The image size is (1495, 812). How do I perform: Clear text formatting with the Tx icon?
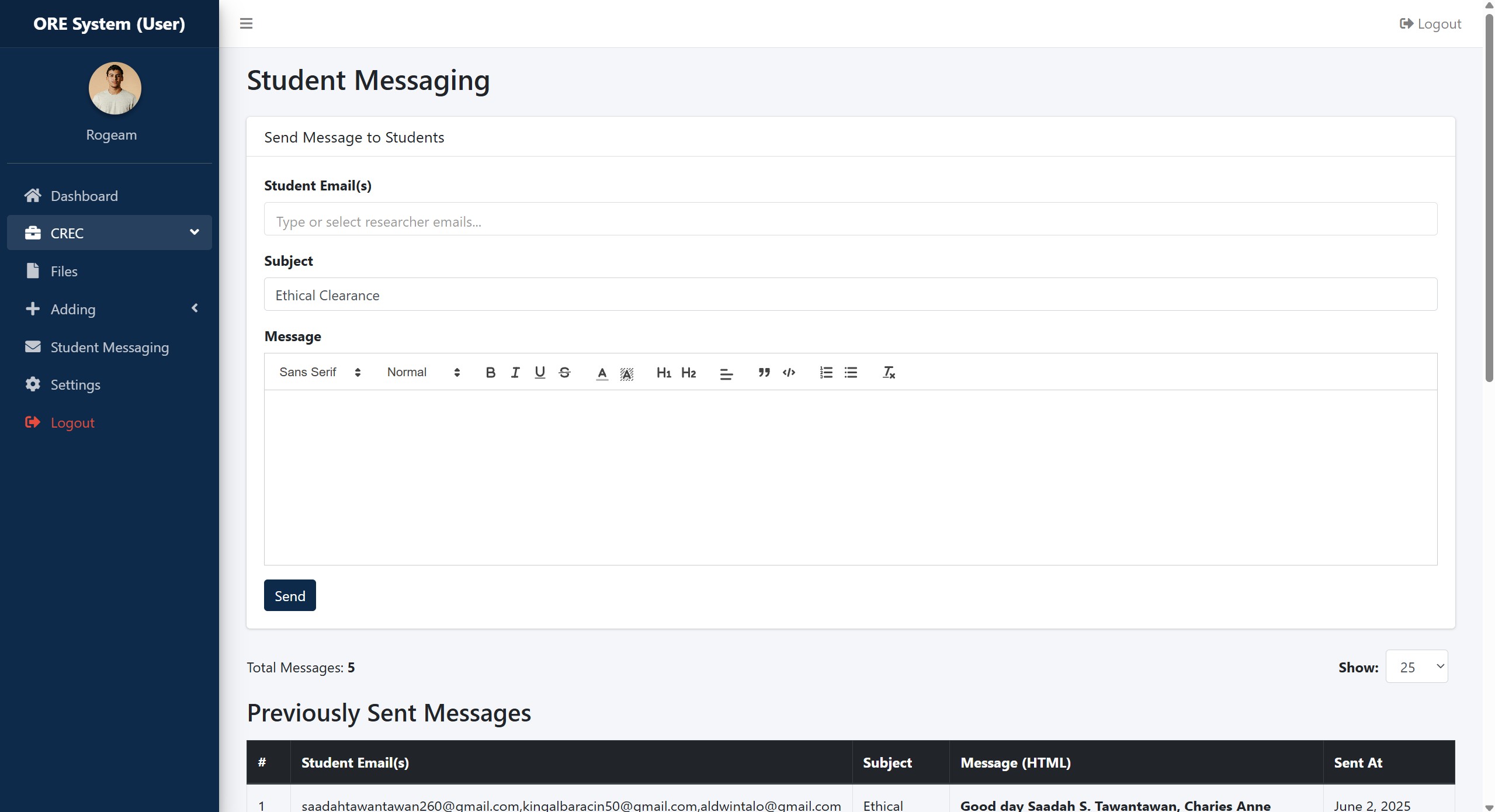889,373
